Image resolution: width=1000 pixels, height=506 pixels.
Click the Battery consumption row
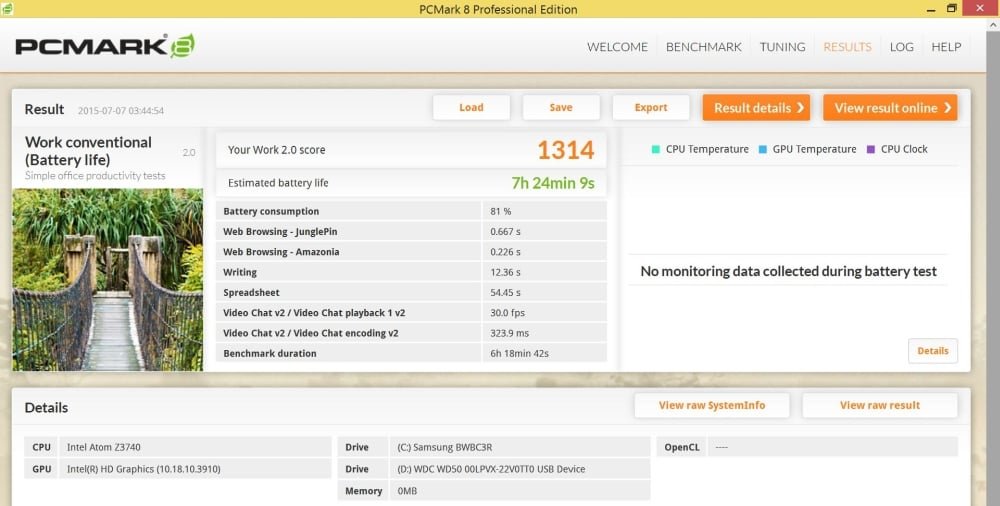click(411, 211)
